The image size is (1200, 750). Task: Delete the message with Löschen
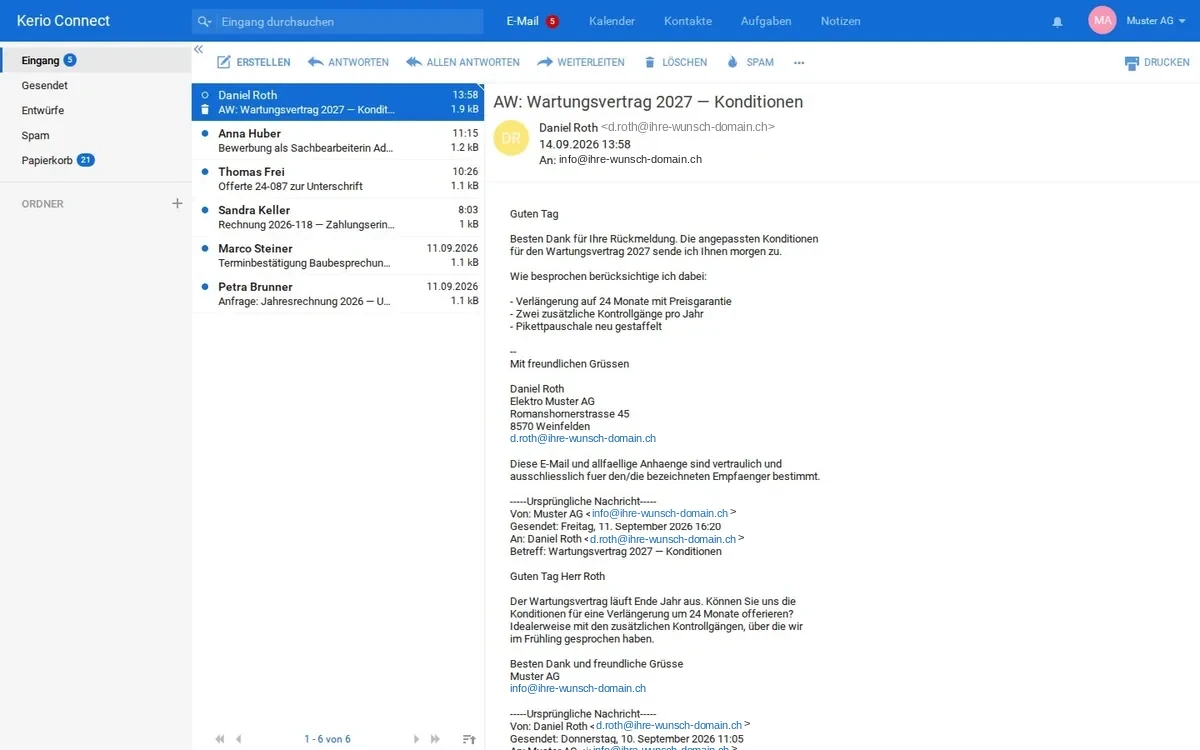(675, 62)
